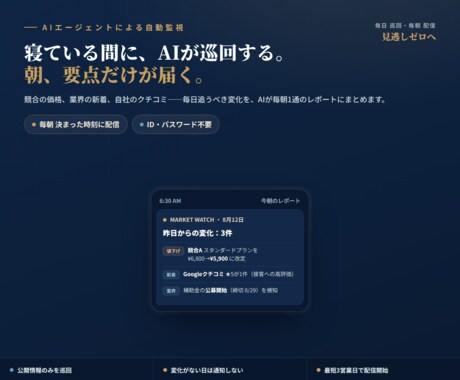Click 昨日からの変化：3件 title
Image resolution: width=460 pixels, height=380 pixels.
pos(197,233)
